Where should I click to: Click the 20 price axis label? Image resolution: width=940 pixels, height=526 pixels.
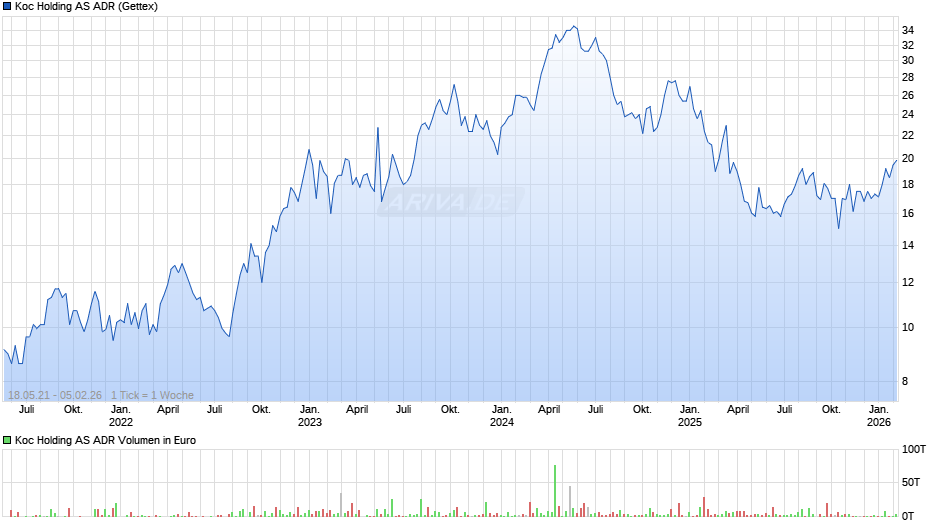tap(908, 158)
